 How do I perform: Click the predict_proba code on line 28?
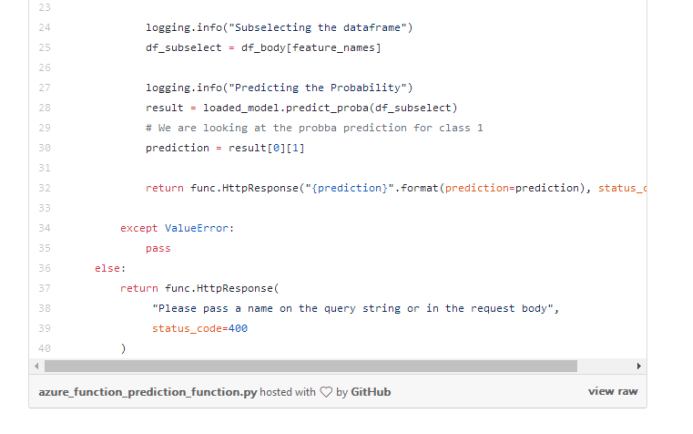pos(327,108)
